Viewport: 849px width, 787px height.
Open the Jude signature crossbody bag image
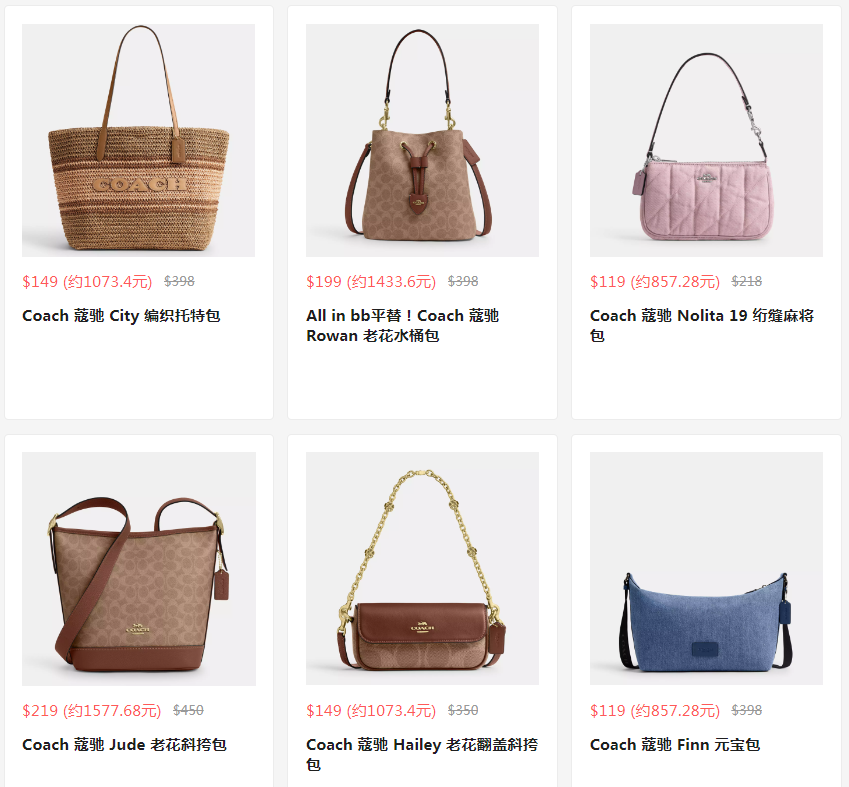(139, 569)
